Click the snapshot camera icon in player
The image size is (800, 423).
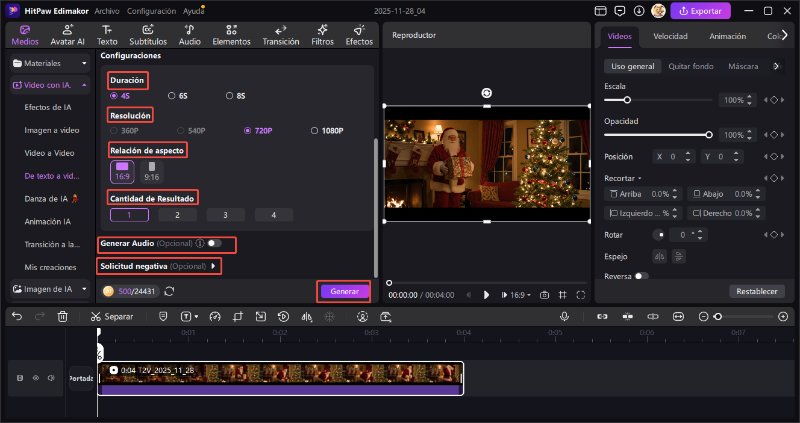544,295
